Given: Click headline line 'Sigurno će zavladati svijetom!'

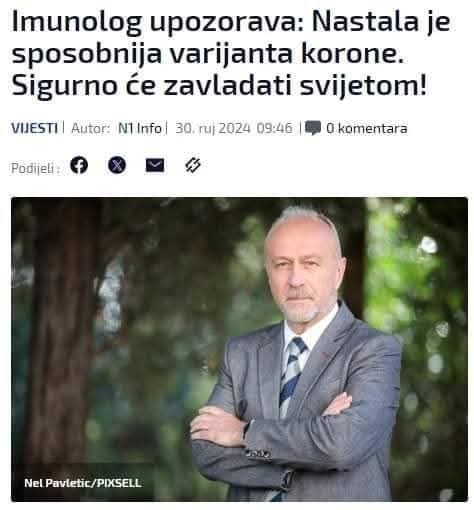Looking at the screenshot, I should [x=219, y=86].
